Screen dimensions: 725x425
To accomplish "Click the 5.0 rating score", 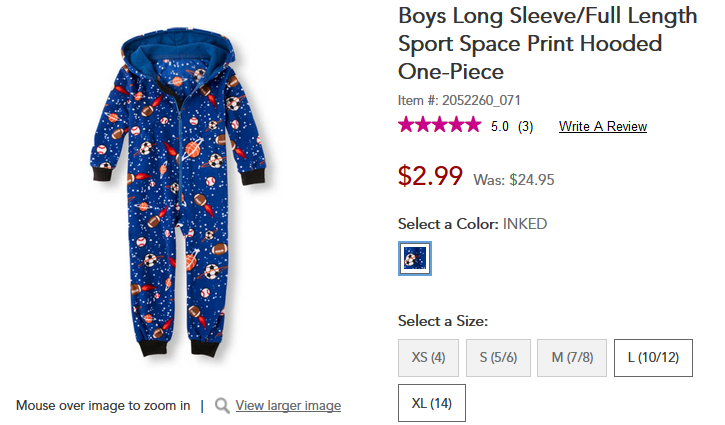I will pyautogui.click(x=499, y=126).
